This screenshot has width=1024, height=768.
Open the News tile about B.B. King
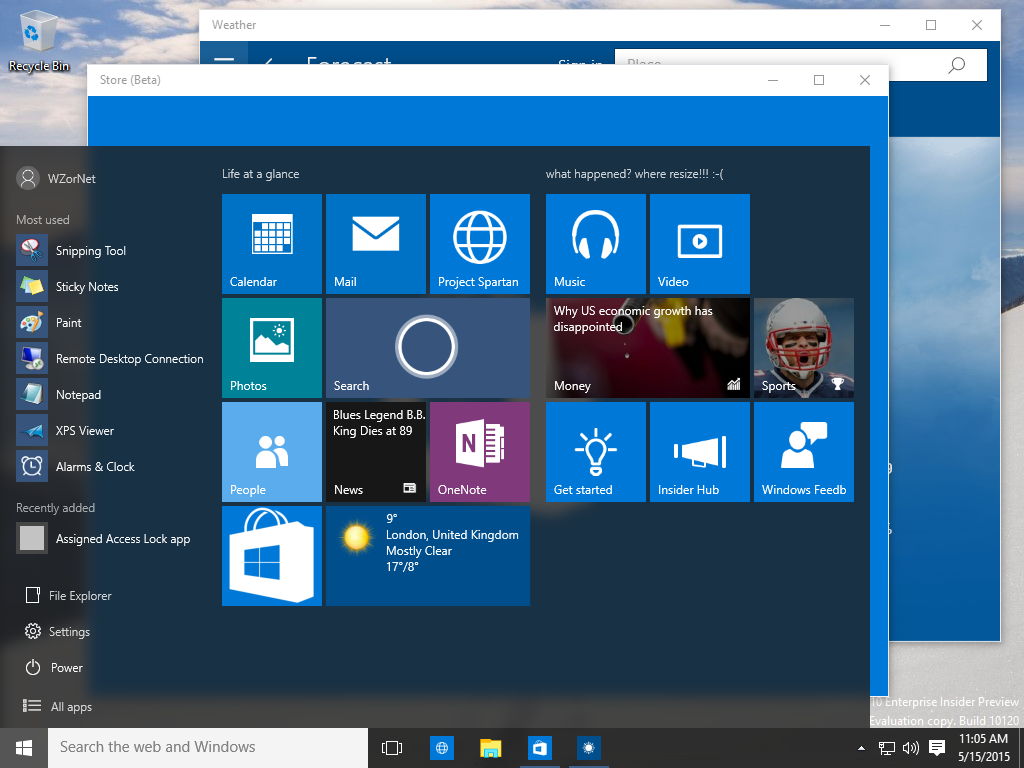point(376,451)
